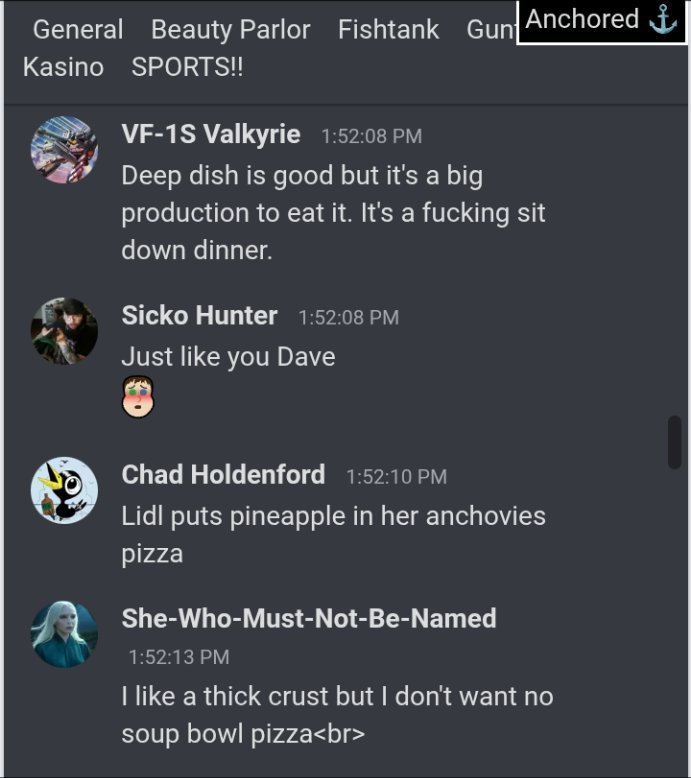Click the Sicko Hunter username
The image size is (691, 778).
[x=199, y=315]
